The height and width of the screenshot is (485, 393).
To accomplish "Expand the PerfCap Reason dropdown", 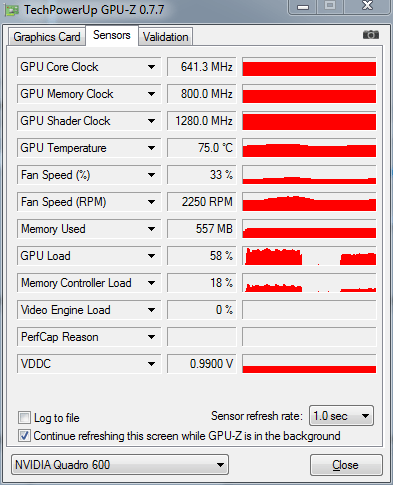I will 151,337.
